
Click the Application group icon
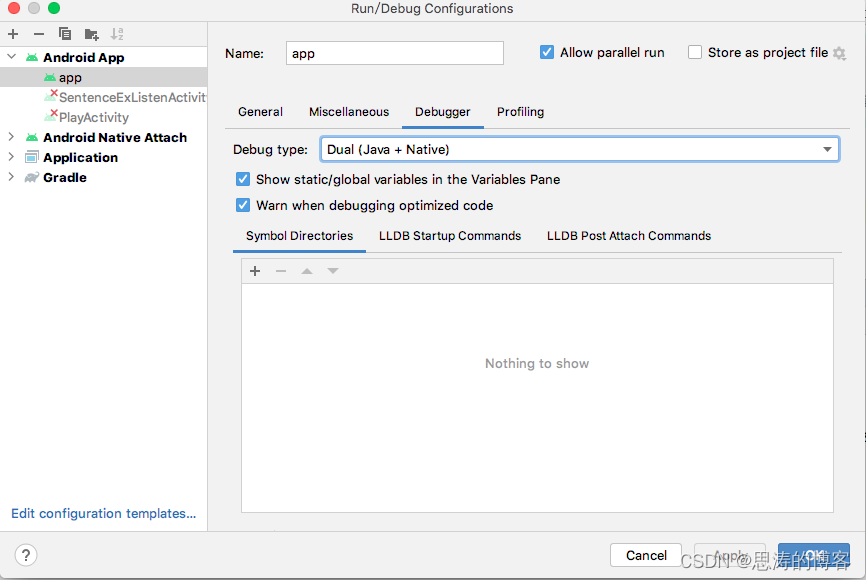[x=32, y=157]
